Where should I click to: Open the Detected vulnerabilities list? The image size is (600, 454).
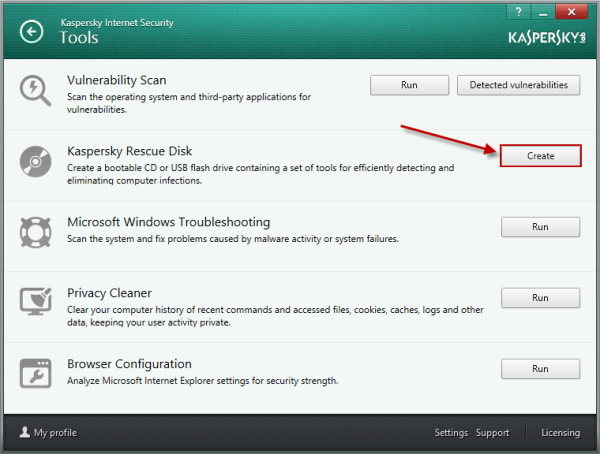pyautogui.click(x=519, y=85)
